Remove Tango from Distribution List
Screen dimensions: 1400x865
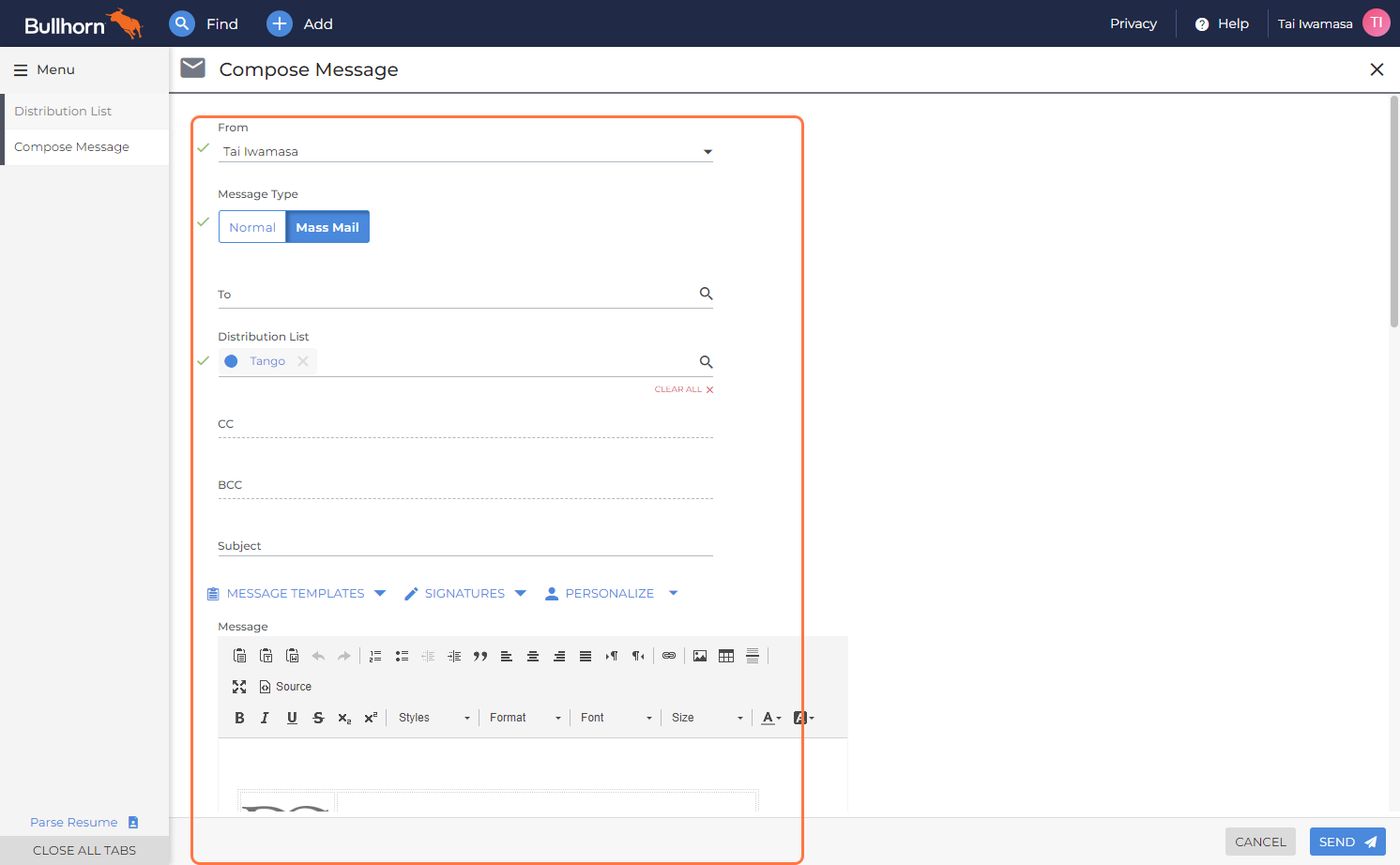point(303,361)
